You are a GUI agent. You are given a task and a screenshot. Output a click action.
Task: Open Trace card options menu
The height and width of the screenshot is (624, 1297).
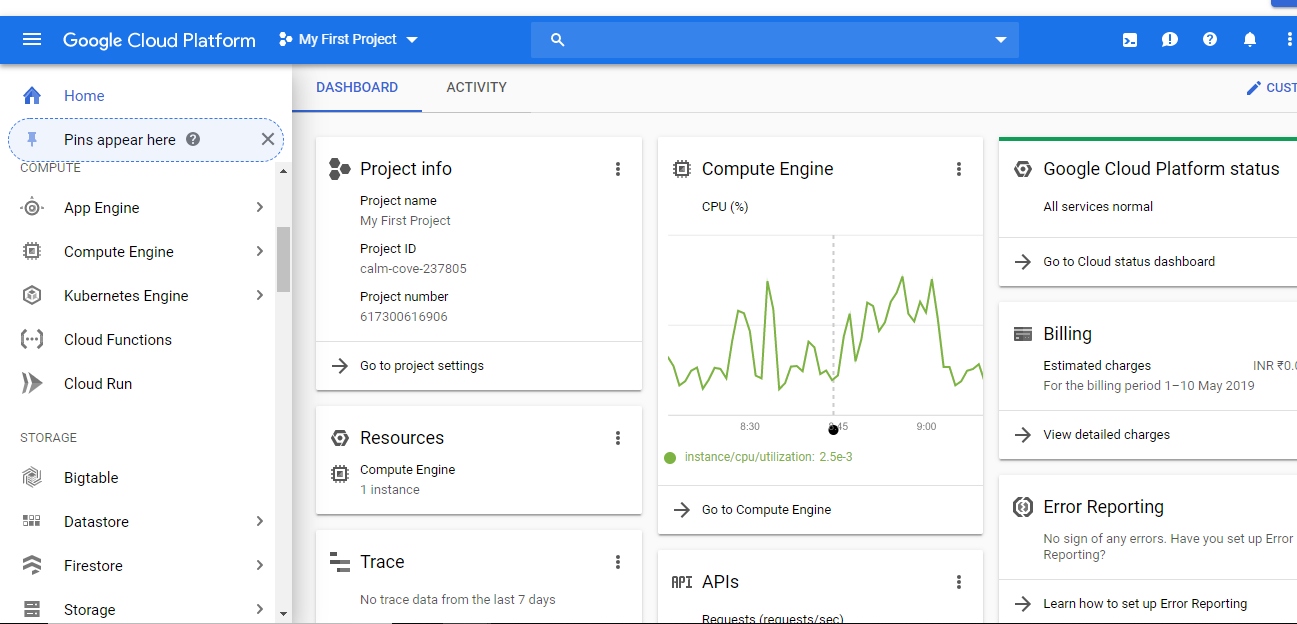pos(618,562)
